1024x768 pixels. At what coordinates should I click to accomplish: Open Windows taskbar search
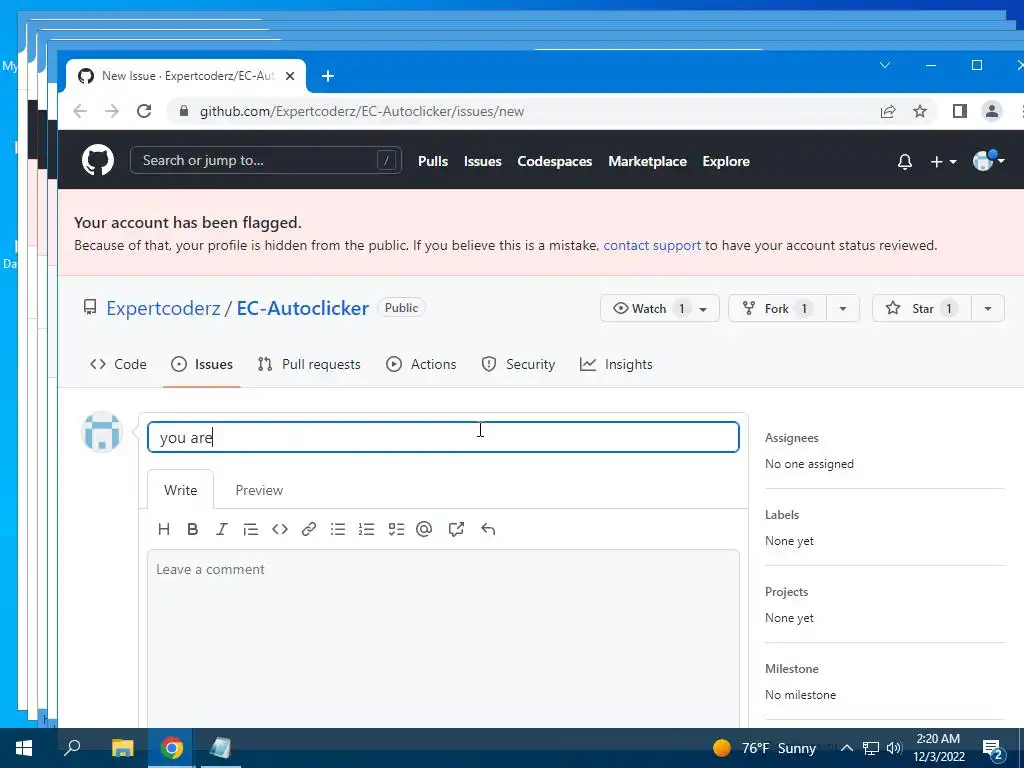[x=72, y=747]
